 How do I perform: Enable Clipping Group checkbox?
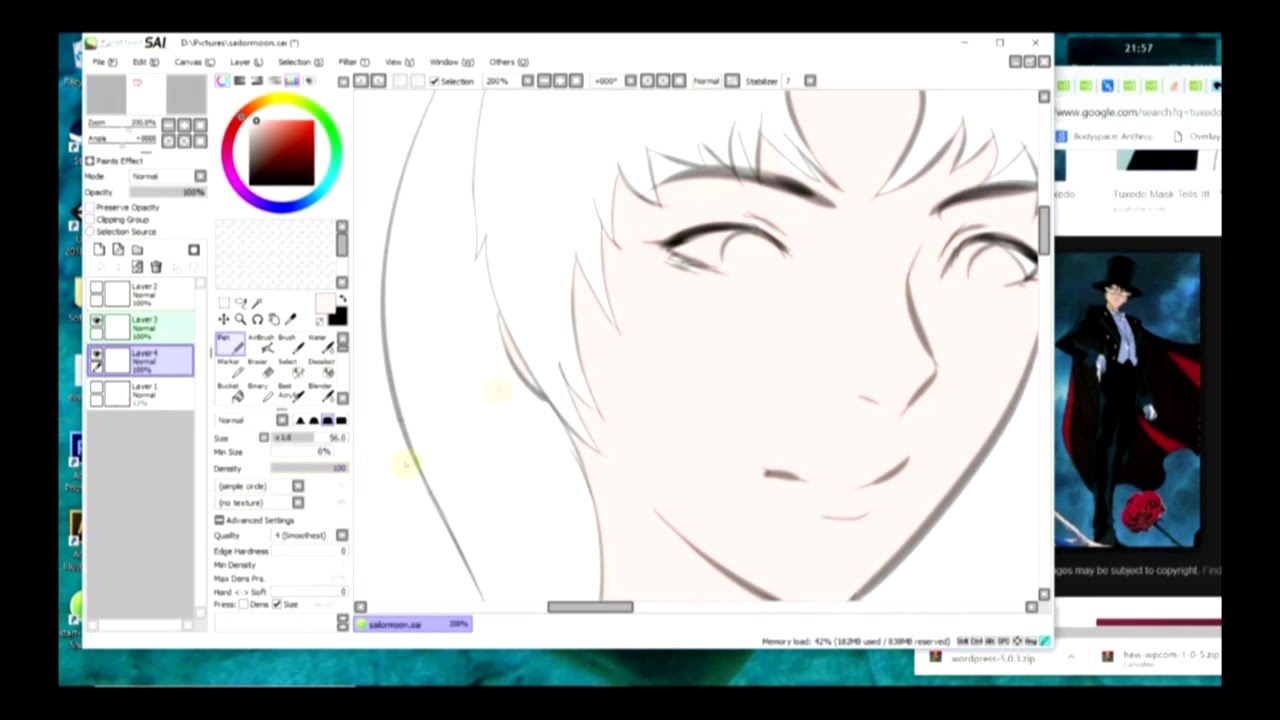coord(90,219)
